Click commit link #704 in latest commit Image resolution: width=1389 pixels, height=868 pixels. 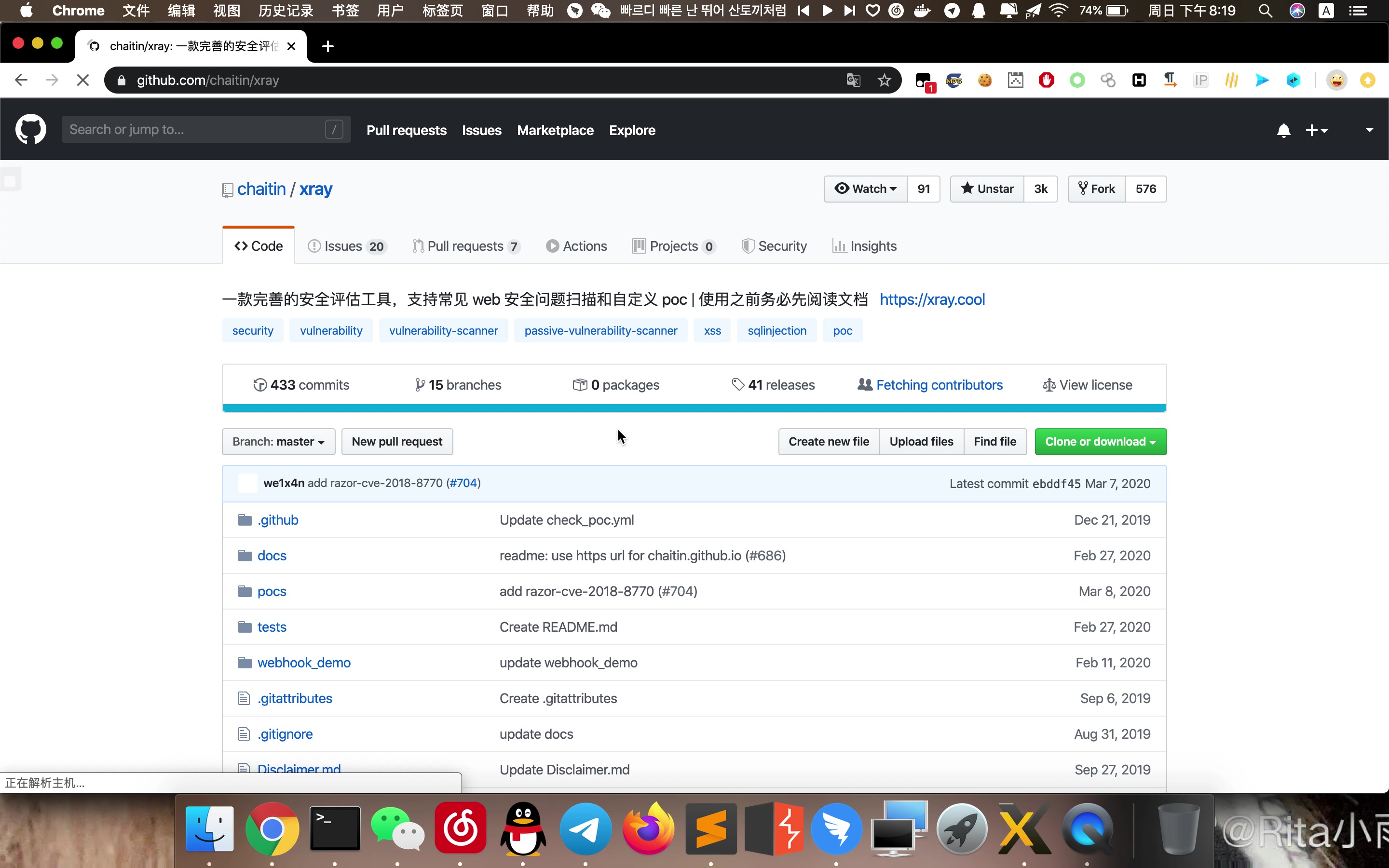pos(463,483)
